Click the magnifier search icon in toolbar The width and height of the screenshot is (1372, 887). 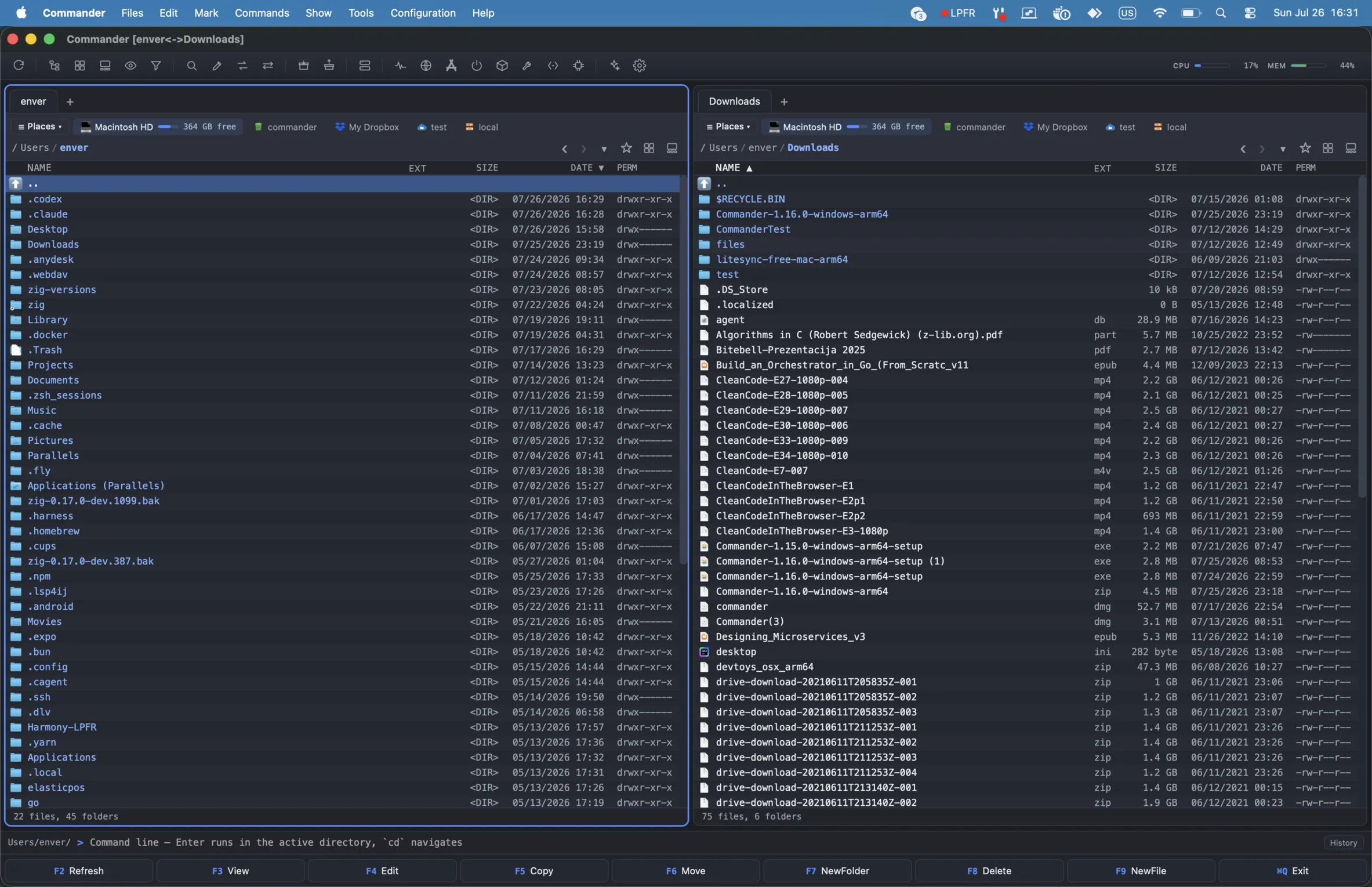click(191, 66)
